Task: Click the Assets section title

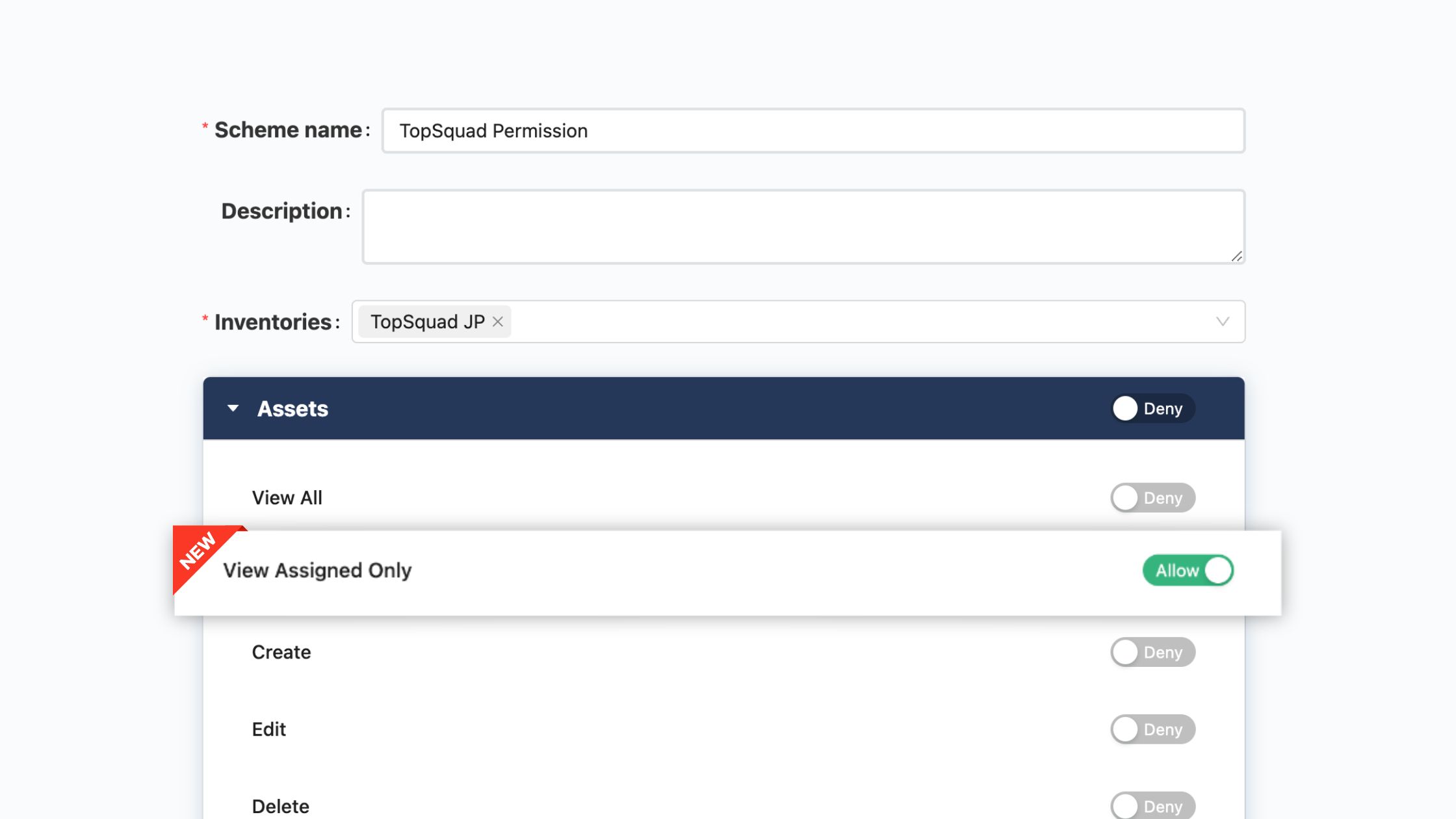Action: pos(292,409)
